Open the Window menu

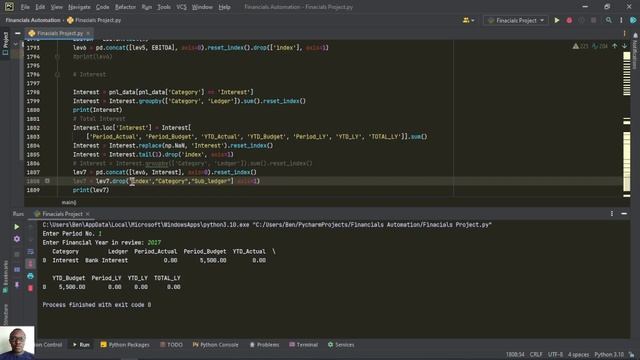pos(202,7)
